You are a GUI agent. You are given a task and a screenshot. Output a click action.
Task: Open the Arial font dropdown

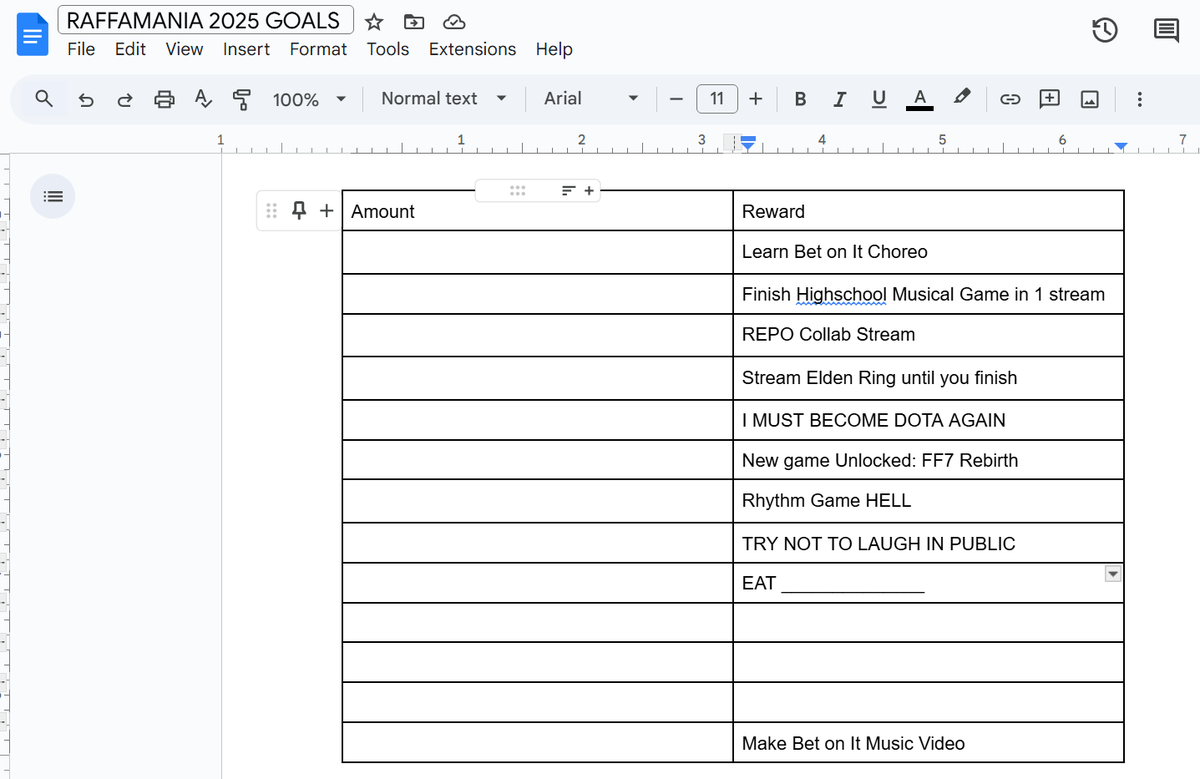(x=591, y=99)
